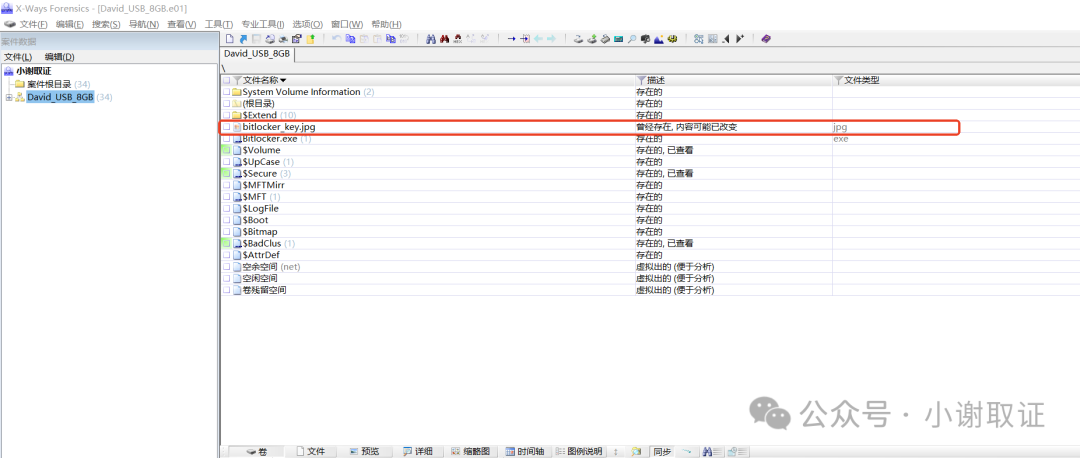Tick the checkbox for System Volume Information

click(x=227, y=92)
